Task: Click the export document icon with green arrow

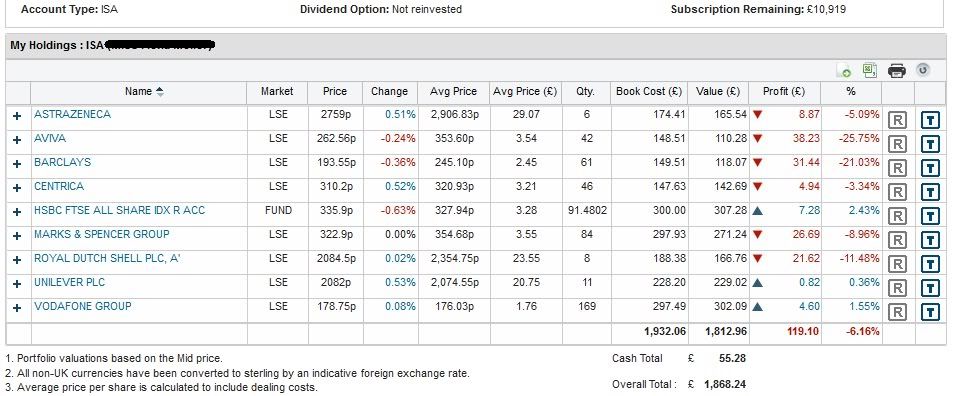Action: pos(844,71)
